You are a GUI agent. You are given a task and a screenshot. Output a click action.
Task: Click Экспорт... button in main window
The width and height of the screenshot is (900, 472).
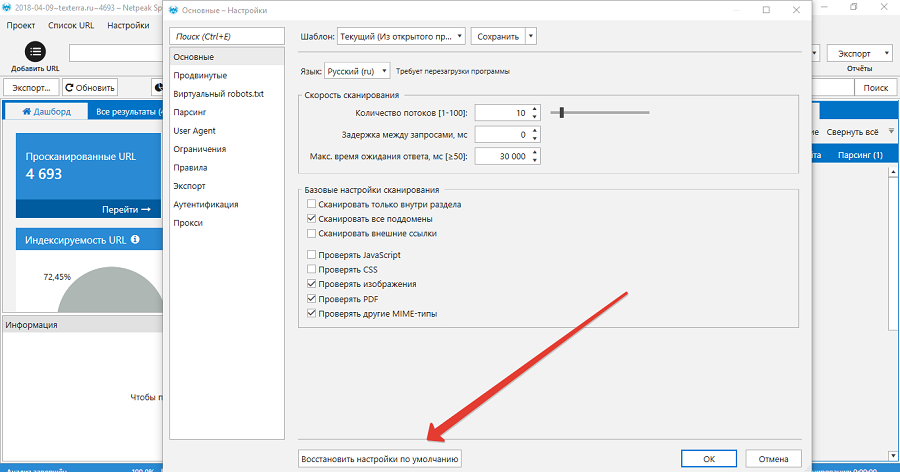[x=32, y=88]
